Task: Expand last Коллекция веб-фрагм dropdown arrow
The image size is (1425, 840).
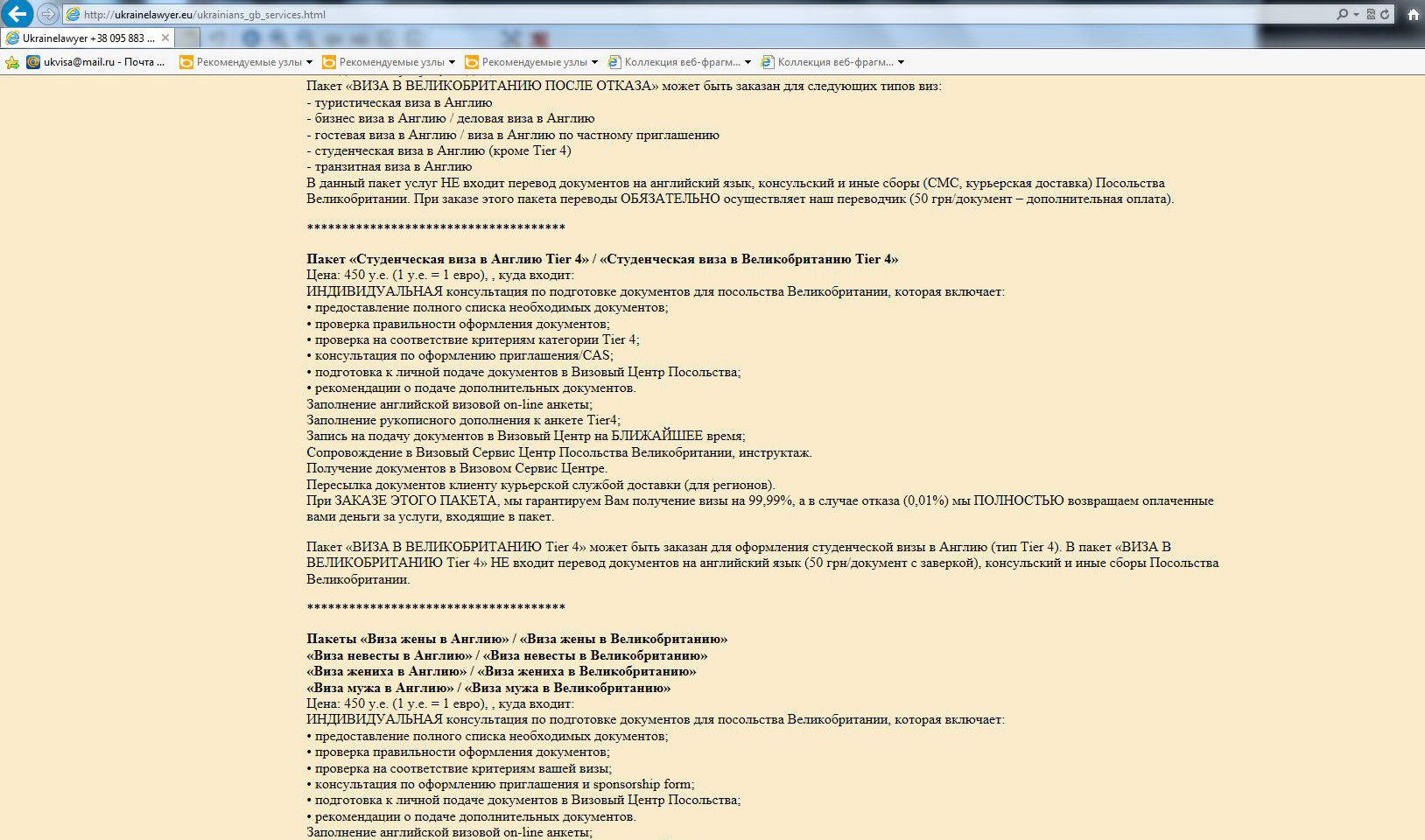Action: [x=901, y=62]
